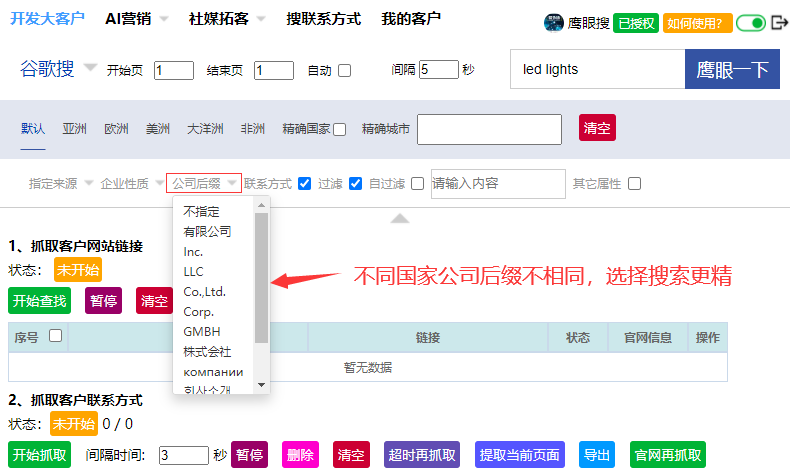This screenshot has height=474, width=790.
Task: Click the led lights search field
Action: (x=596, y=70)
